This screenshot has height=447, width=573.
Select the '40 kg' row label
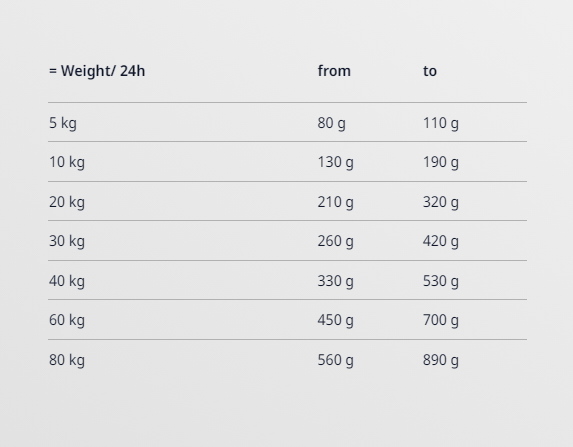point(67,281)
